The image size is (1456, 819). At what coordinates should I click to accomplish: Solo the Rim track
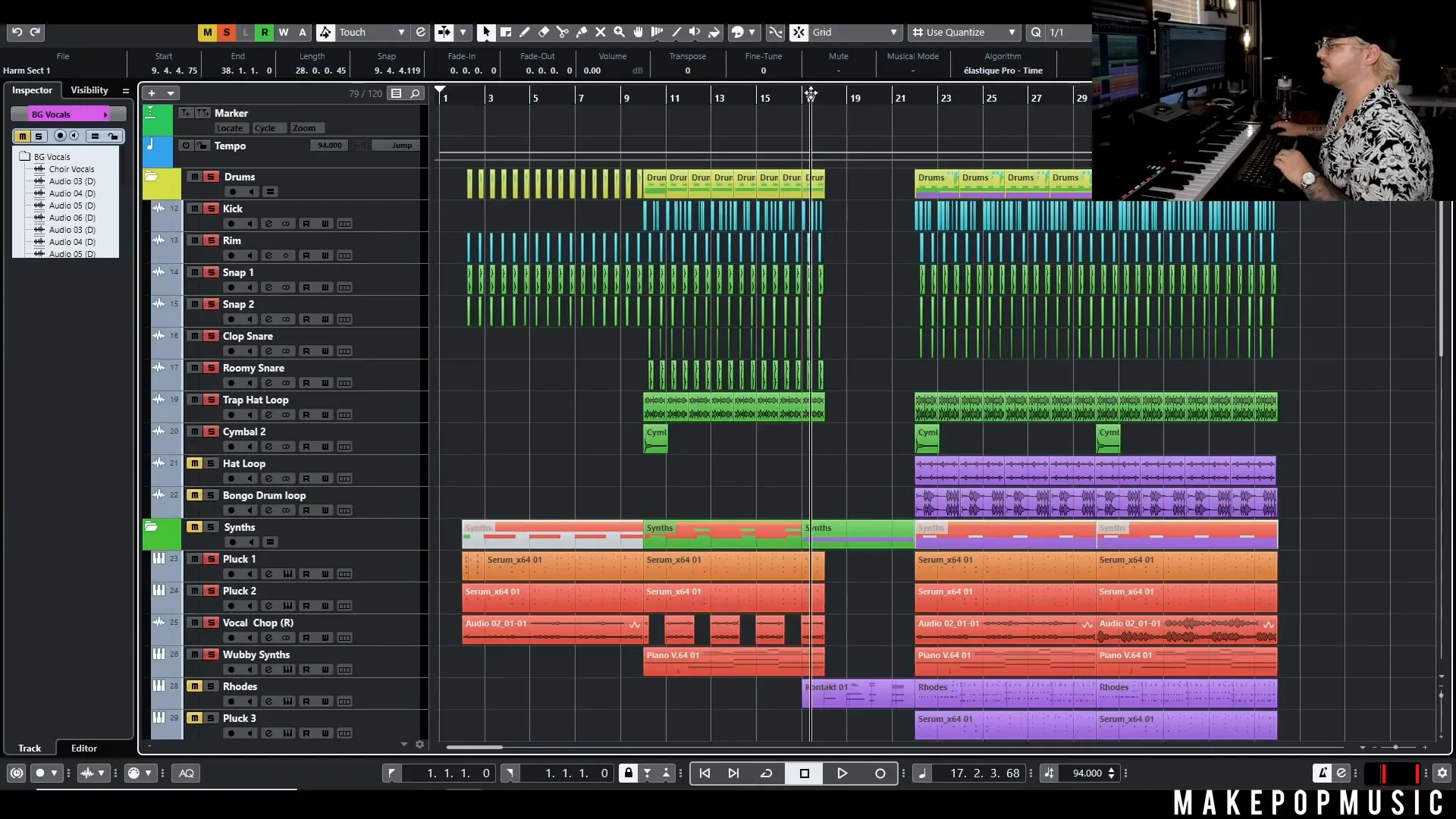(x=212, y=240)
